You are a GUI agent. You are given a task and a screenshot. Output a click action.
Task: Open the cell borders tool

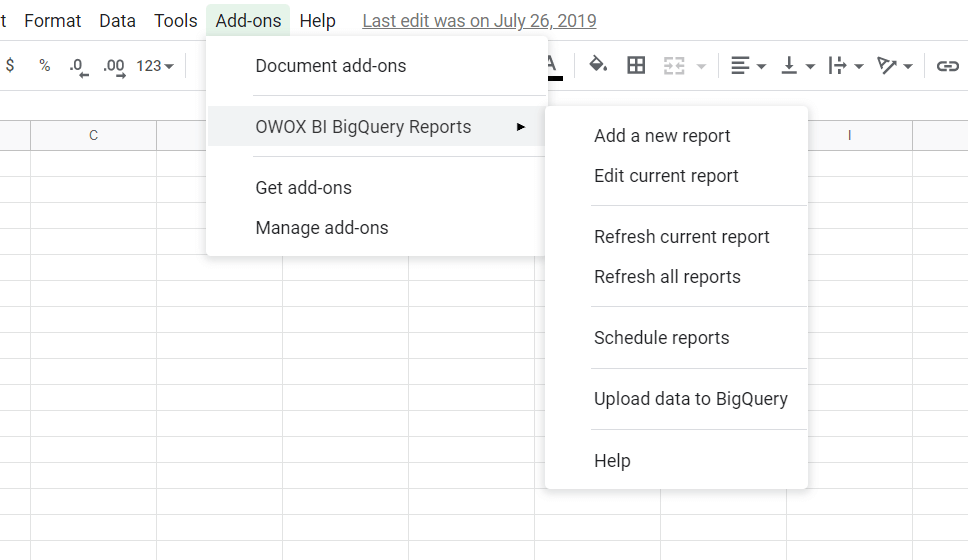click(636, 65)
